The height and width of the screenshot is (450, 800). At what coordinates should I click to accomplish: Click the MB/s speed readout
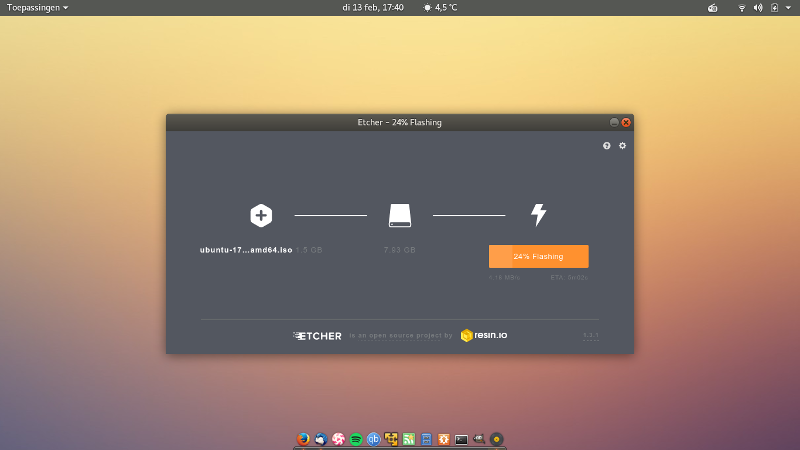tap(504, 278)
